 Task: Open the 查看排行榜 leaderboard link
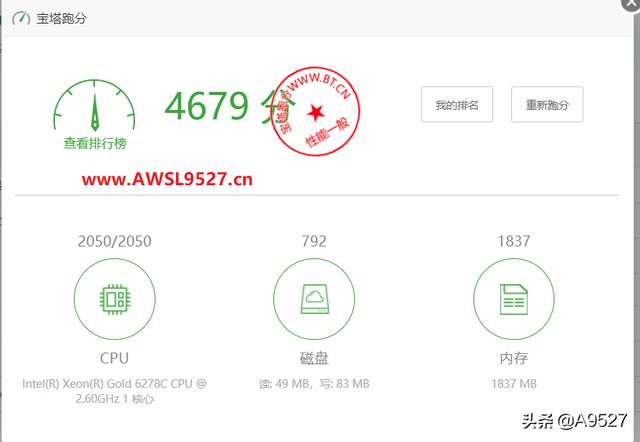pyautogui.click(x=95, y=143)
